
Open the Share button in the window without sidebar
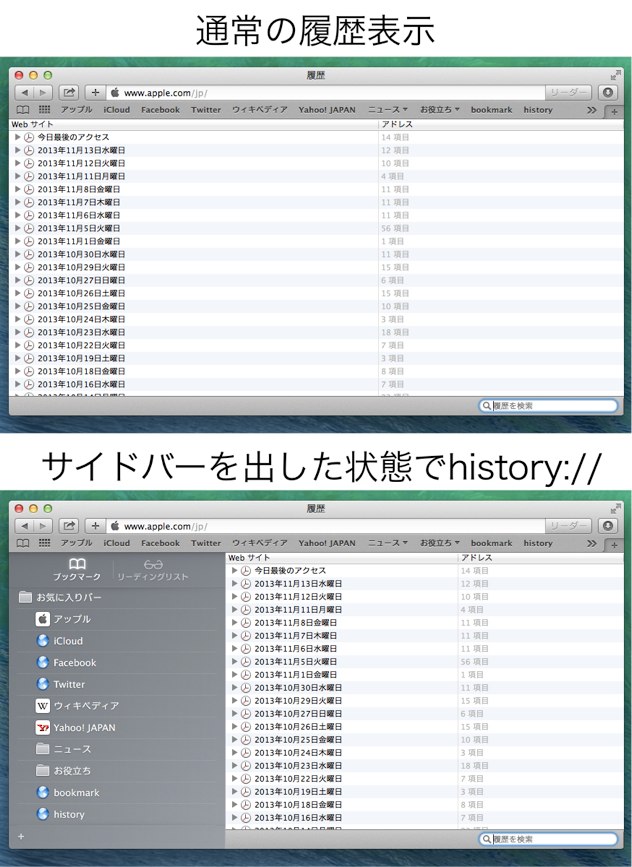point(69,92)
